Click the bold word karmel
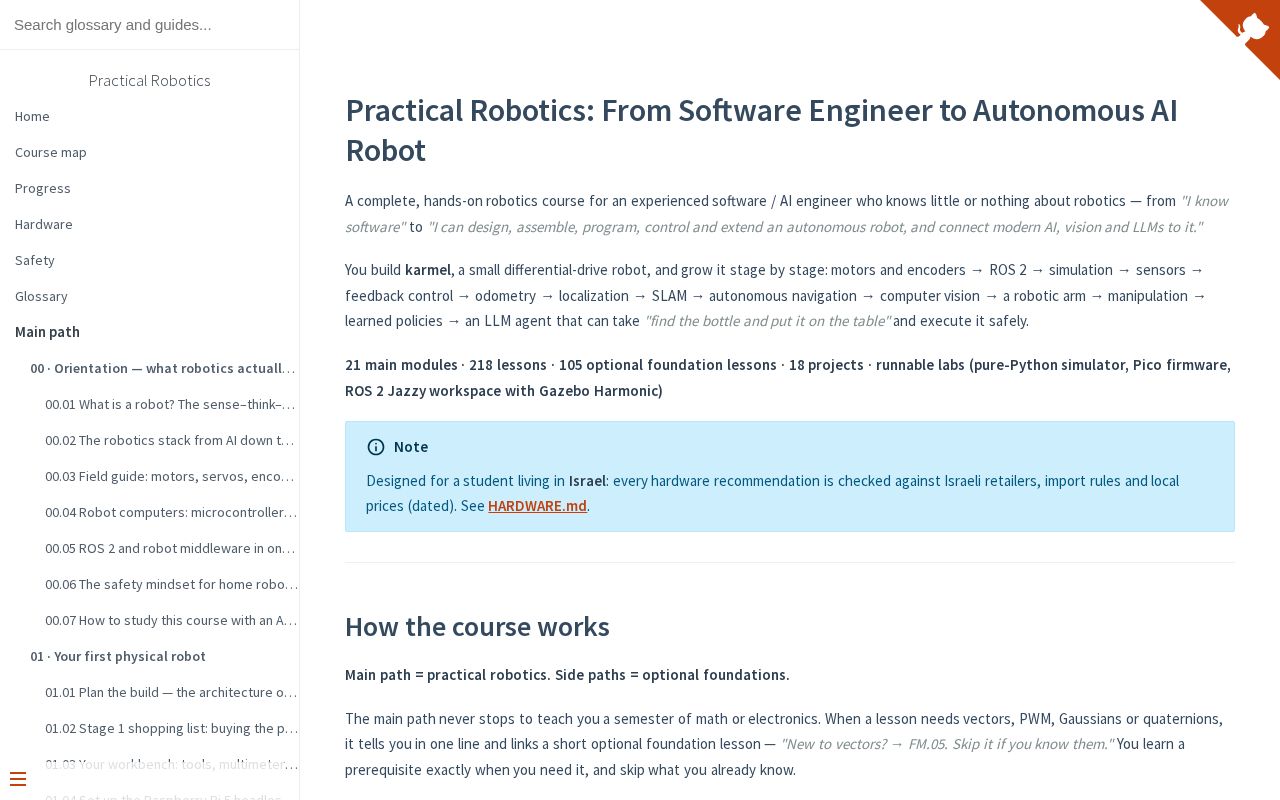1280x800 pixels. (428, 270)
